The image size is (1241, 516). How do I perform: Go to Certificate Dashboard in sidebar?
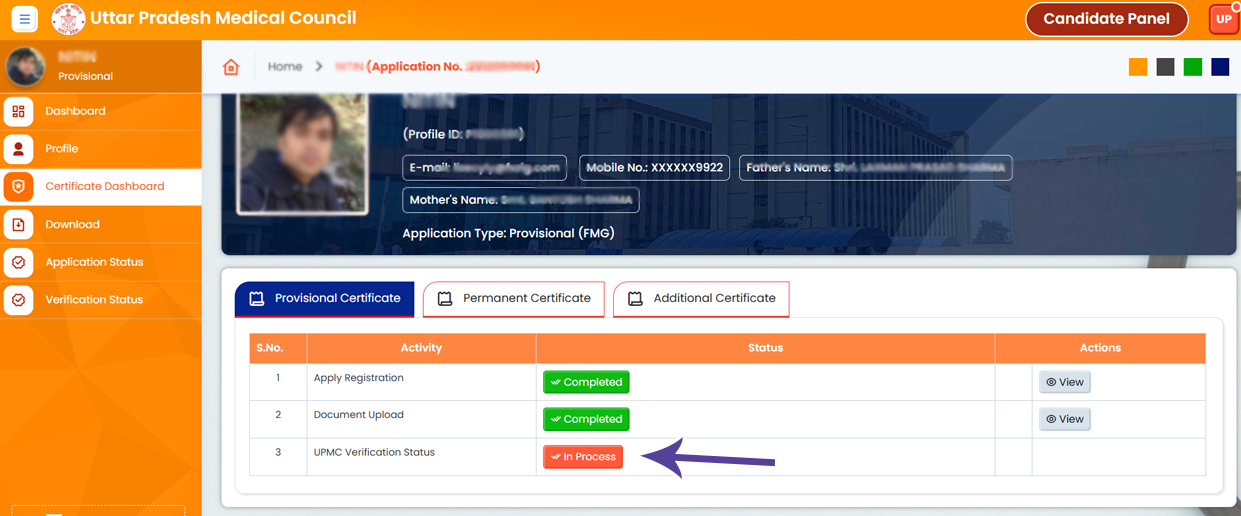pyautogui.click(x=104, y=186)
